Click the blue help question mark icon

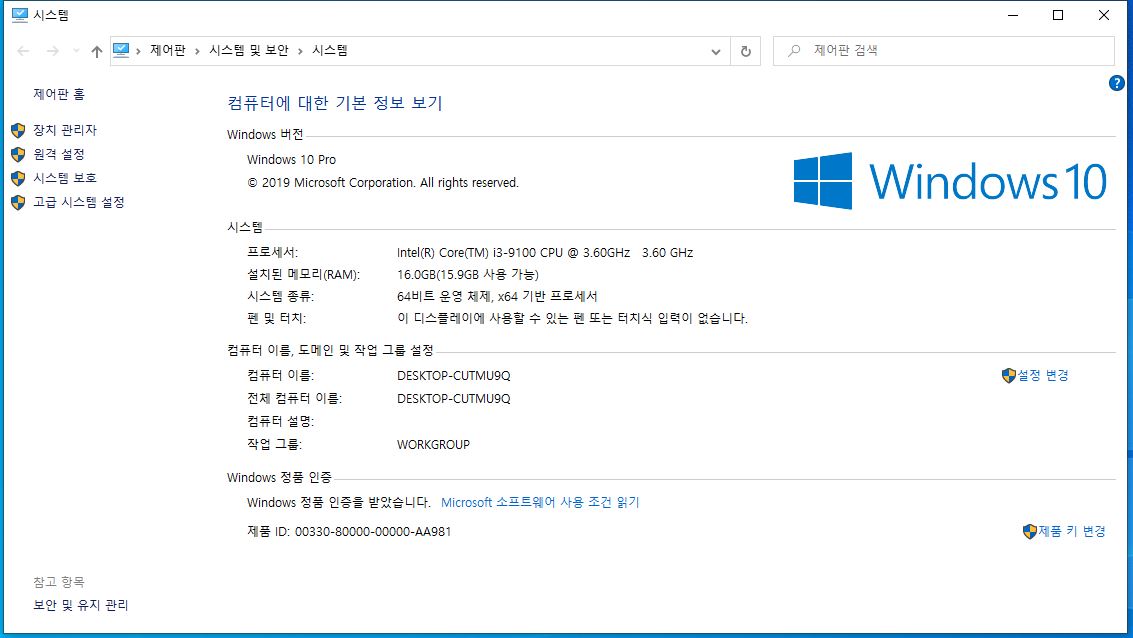coord(1116,83)
